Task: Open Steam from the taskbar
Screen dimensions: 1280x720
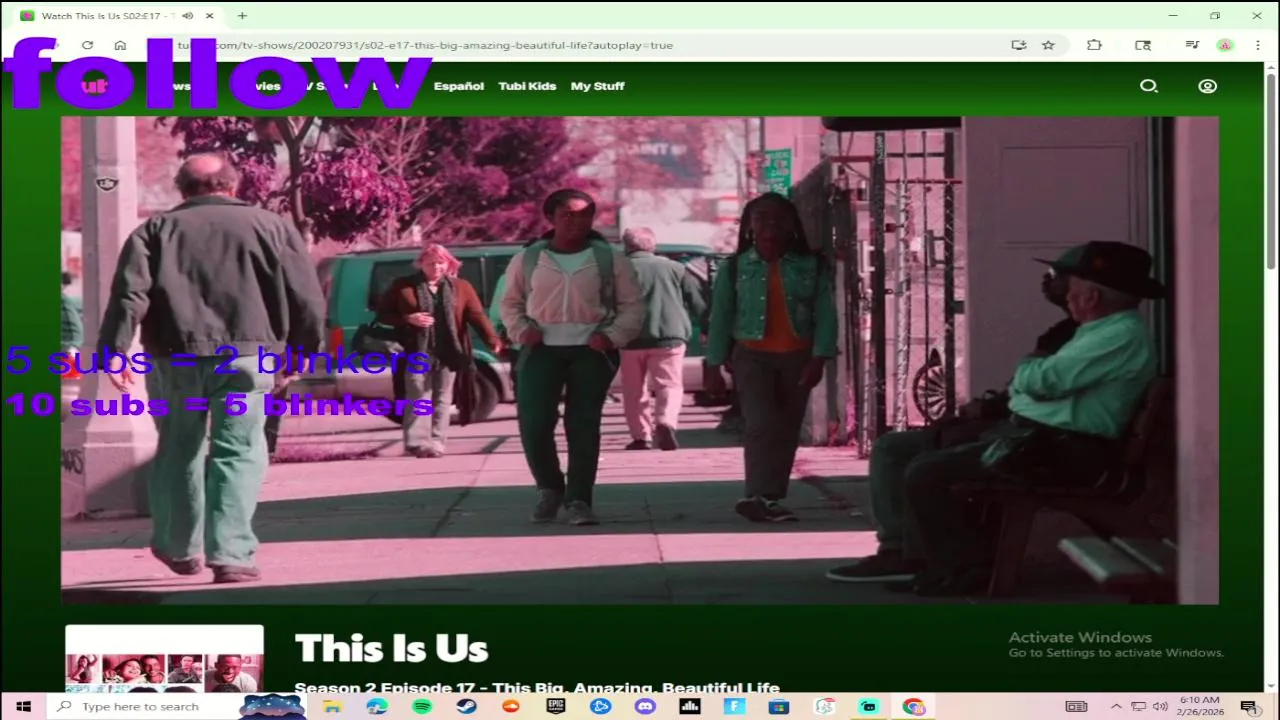Action: click(466, 706)
